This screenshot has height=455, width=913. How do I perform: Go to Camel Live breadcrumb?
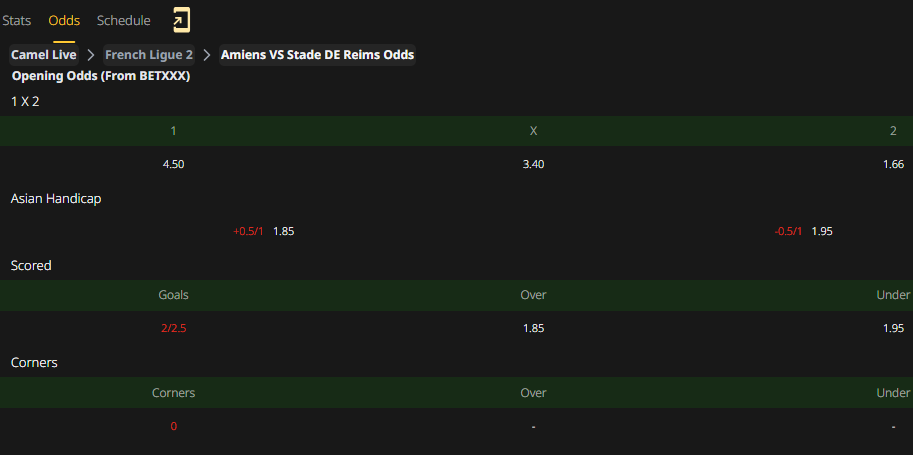[44, 55]
